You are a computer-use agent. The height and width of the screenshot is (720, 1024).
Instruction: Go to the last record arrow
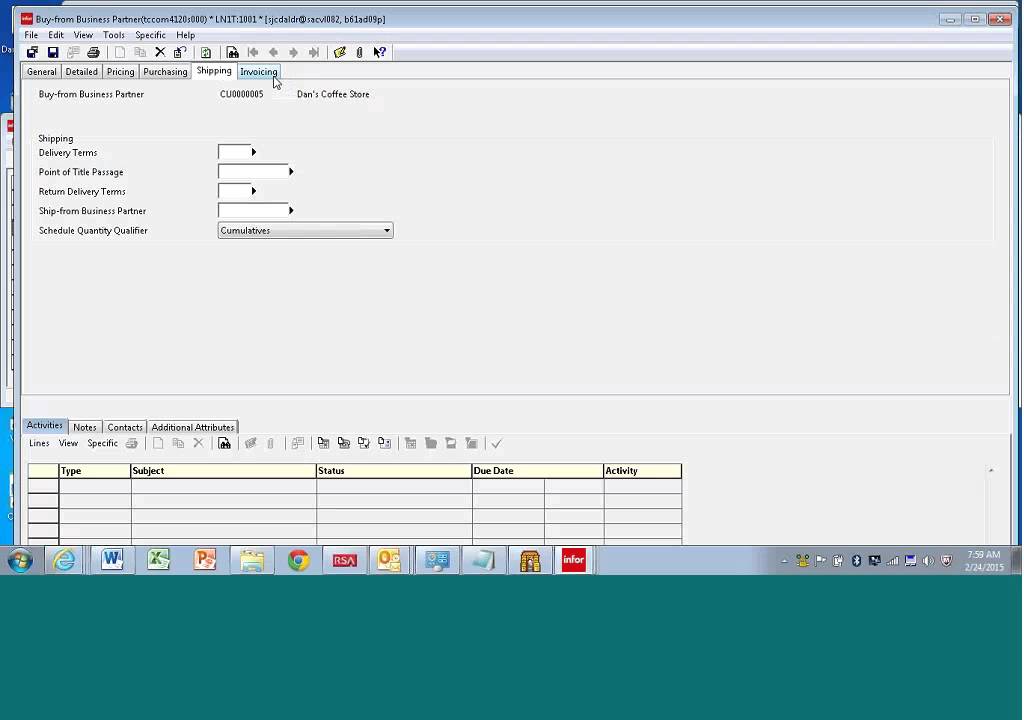314,52
